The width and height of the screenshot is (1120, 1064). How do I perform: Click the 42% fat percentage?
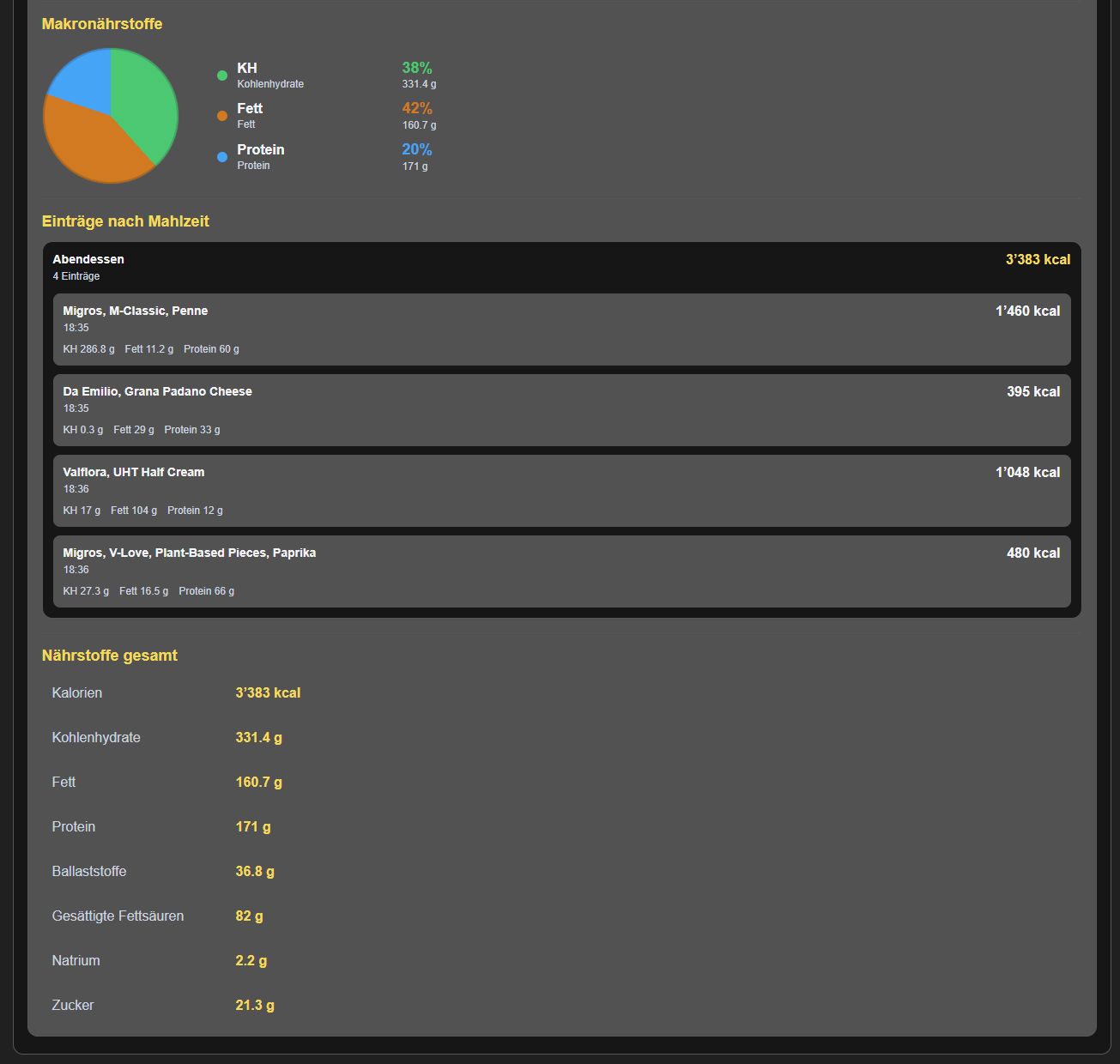(417, 108)
